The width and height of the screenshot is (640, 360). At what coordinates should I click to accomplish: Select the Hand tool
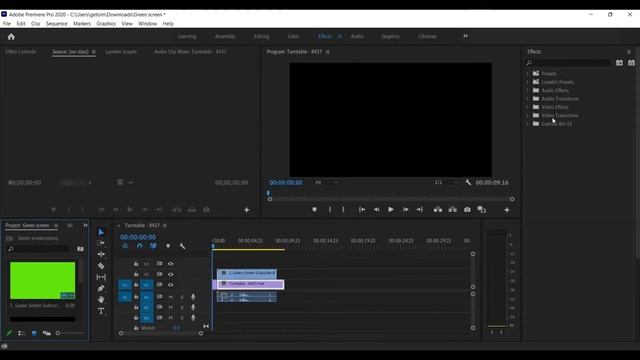coord(101,299)
